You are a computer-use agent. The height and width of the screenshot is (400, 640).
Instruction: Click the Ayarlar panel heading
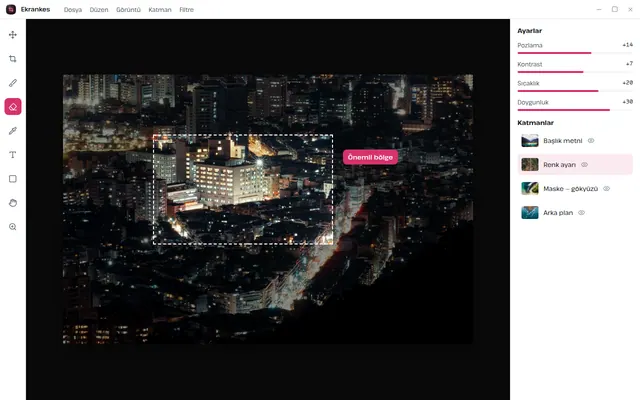[529, 31]
